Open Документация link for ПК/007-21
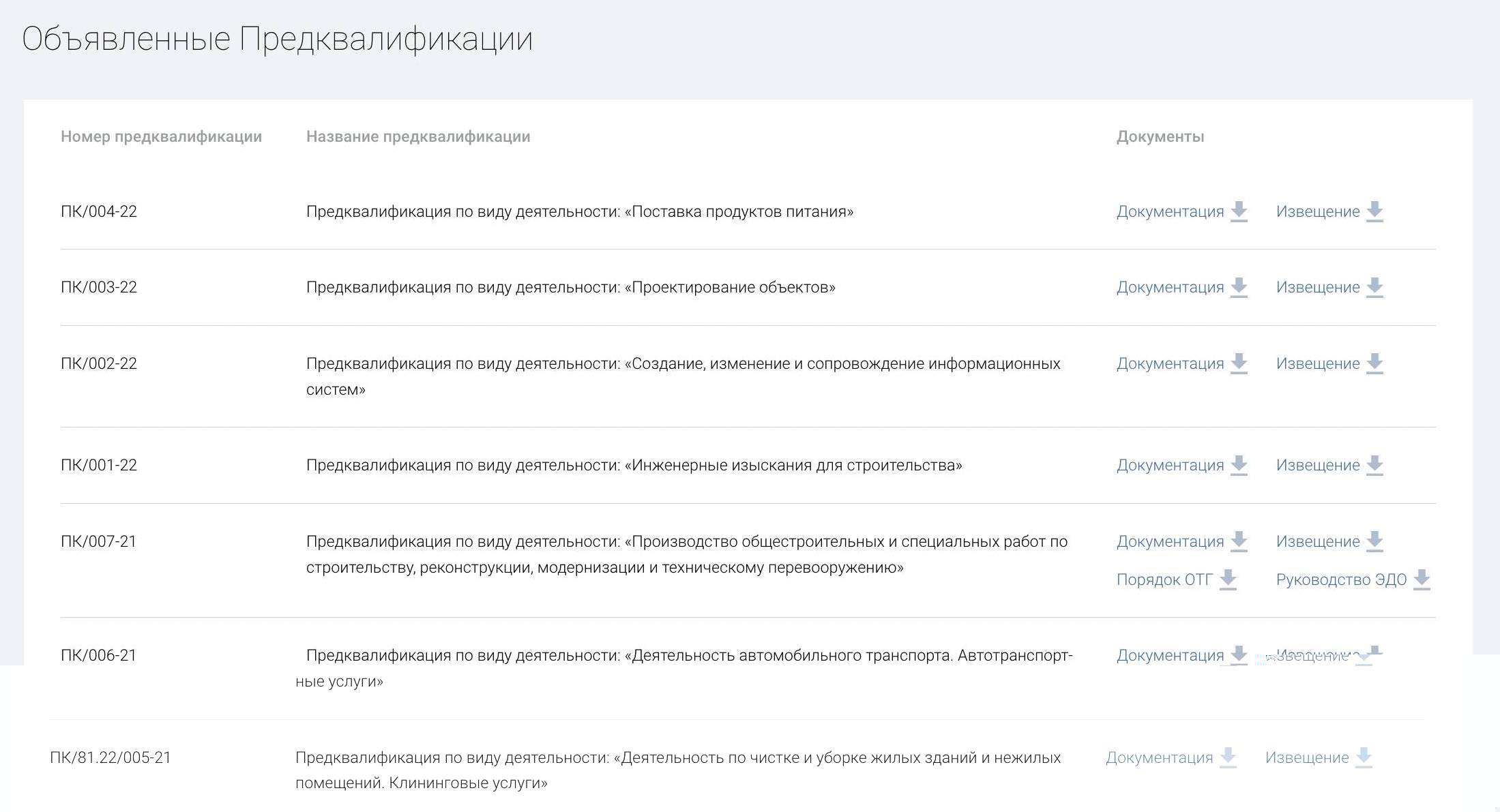The image size is (1500, 812). (x=1170, y=542)
